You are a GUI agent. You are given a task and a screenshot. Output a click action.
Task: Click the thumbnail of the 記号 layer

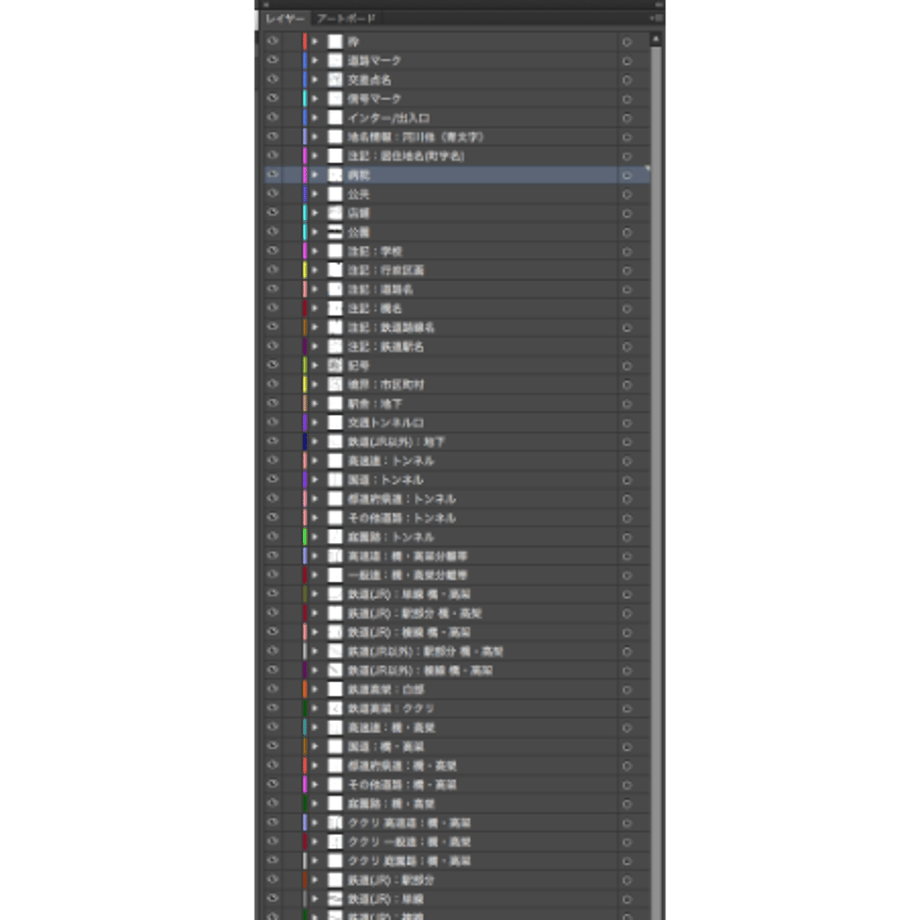335,365
